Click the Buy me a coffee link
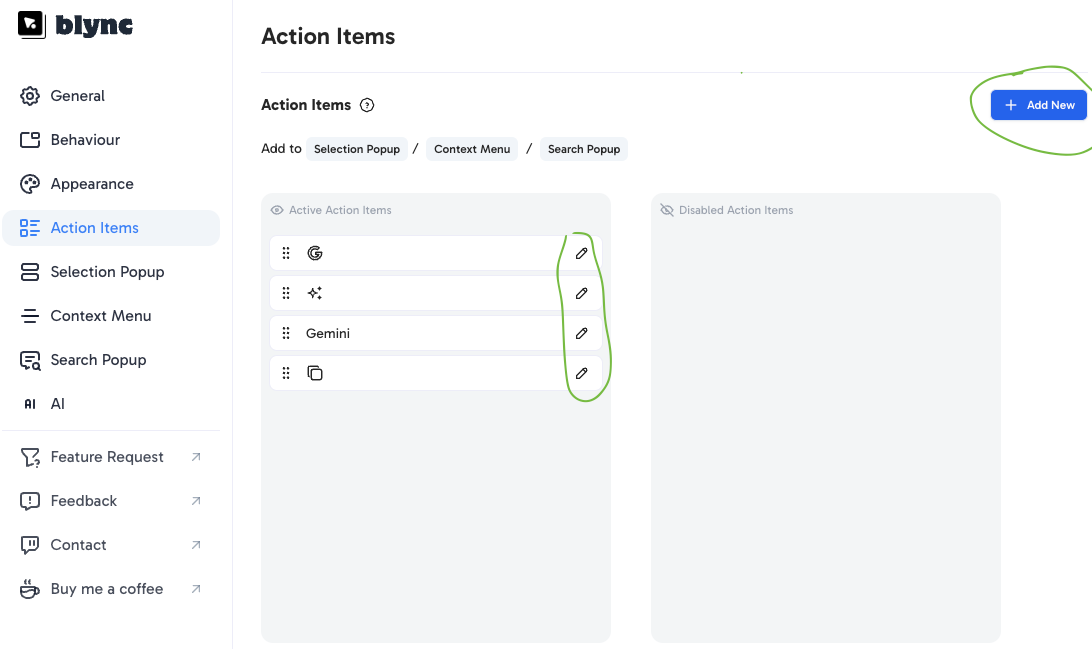The width and height of the screenshot is (1092, 649). [106, 589]
